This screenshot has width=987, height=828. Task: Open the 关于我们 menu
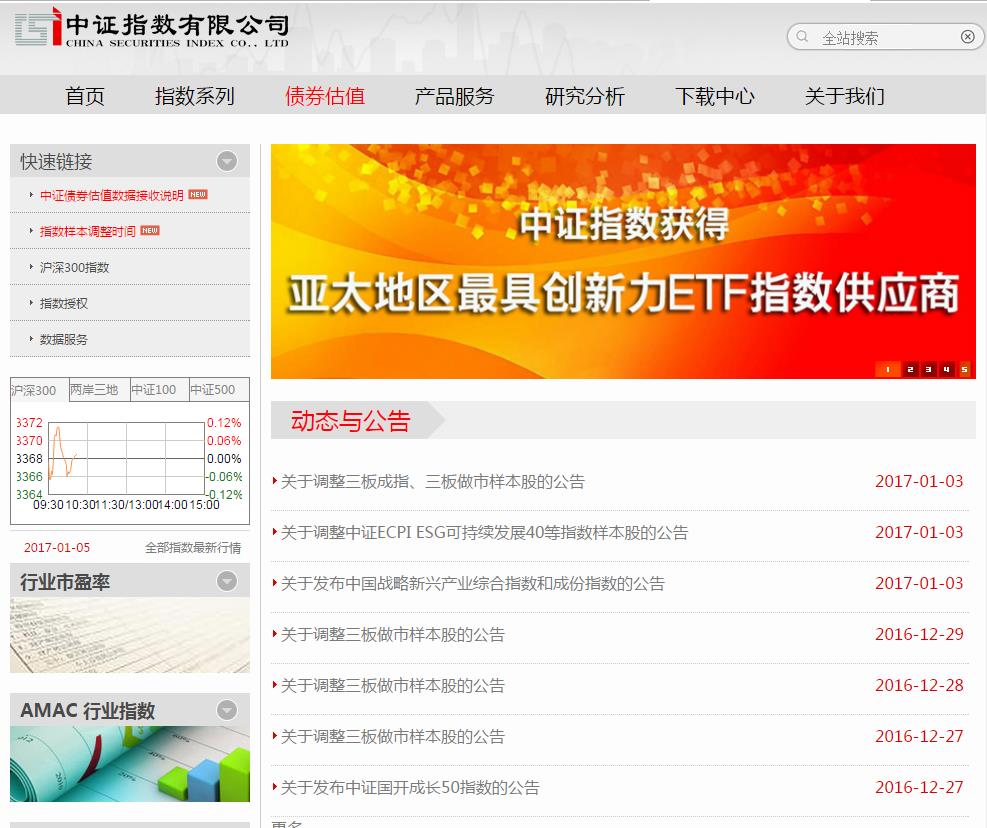tap(845, 96)
